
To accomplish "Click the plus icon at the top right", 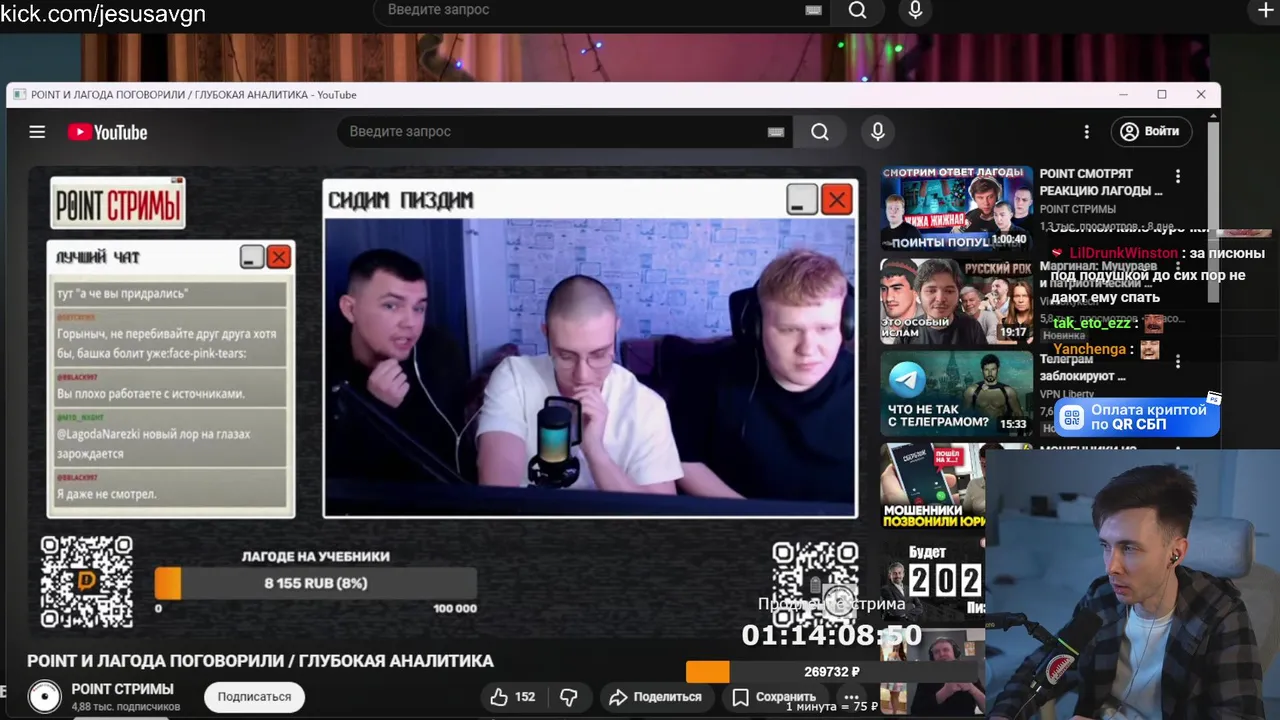I will coord(1265,10).
